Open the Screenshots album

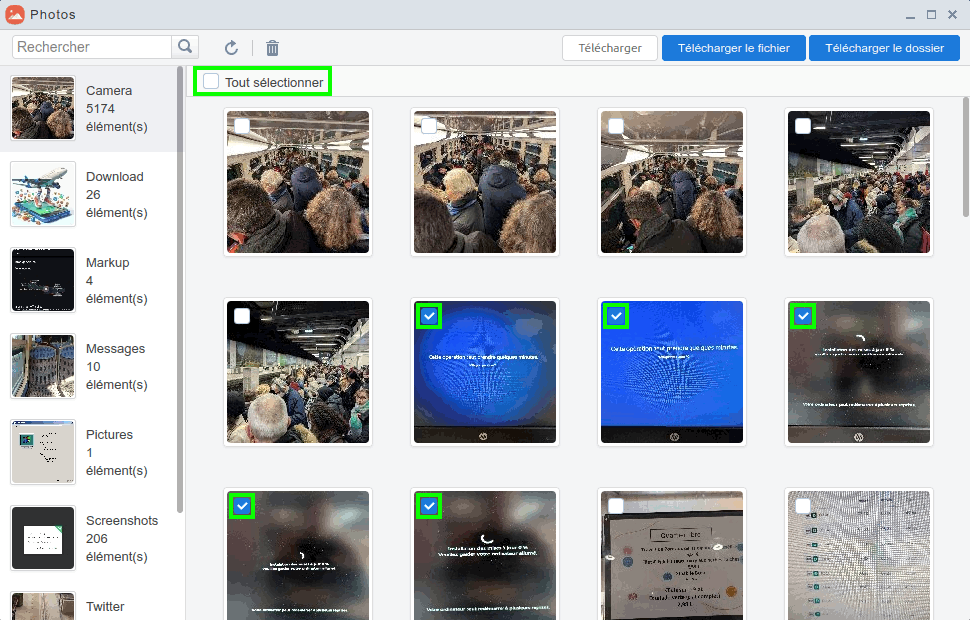click(x=88, y=538)
